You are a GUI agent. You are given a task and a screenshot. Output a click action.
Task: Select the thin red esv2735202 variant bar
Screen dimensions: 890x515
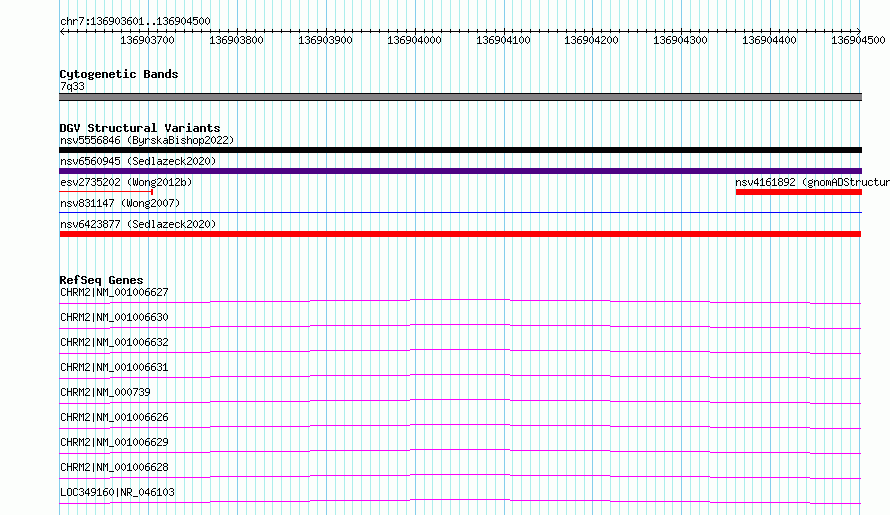pos(106,192)
